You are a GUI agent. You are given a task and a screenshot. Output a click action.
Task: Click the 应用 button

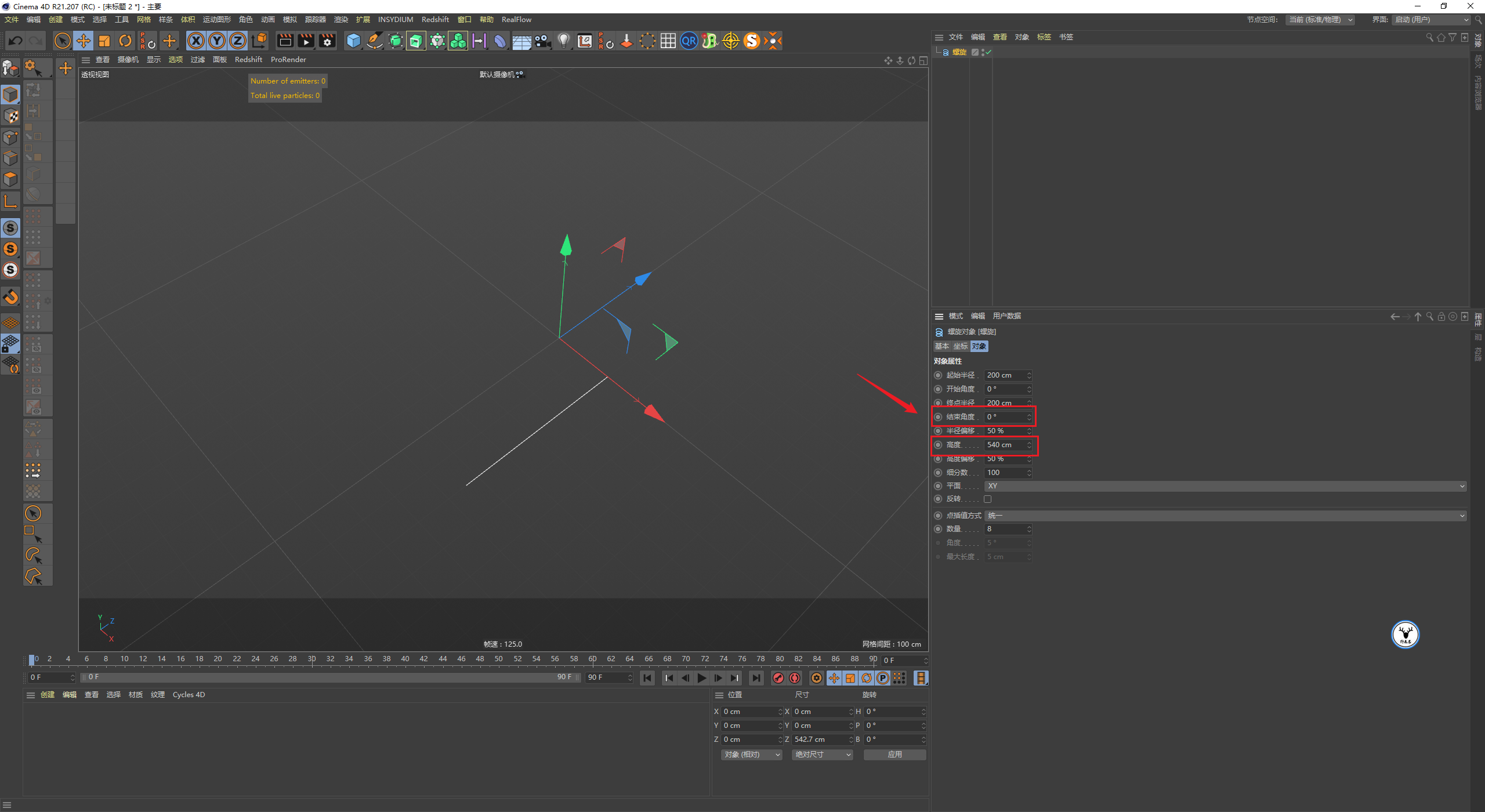click(x=894, y=755)
